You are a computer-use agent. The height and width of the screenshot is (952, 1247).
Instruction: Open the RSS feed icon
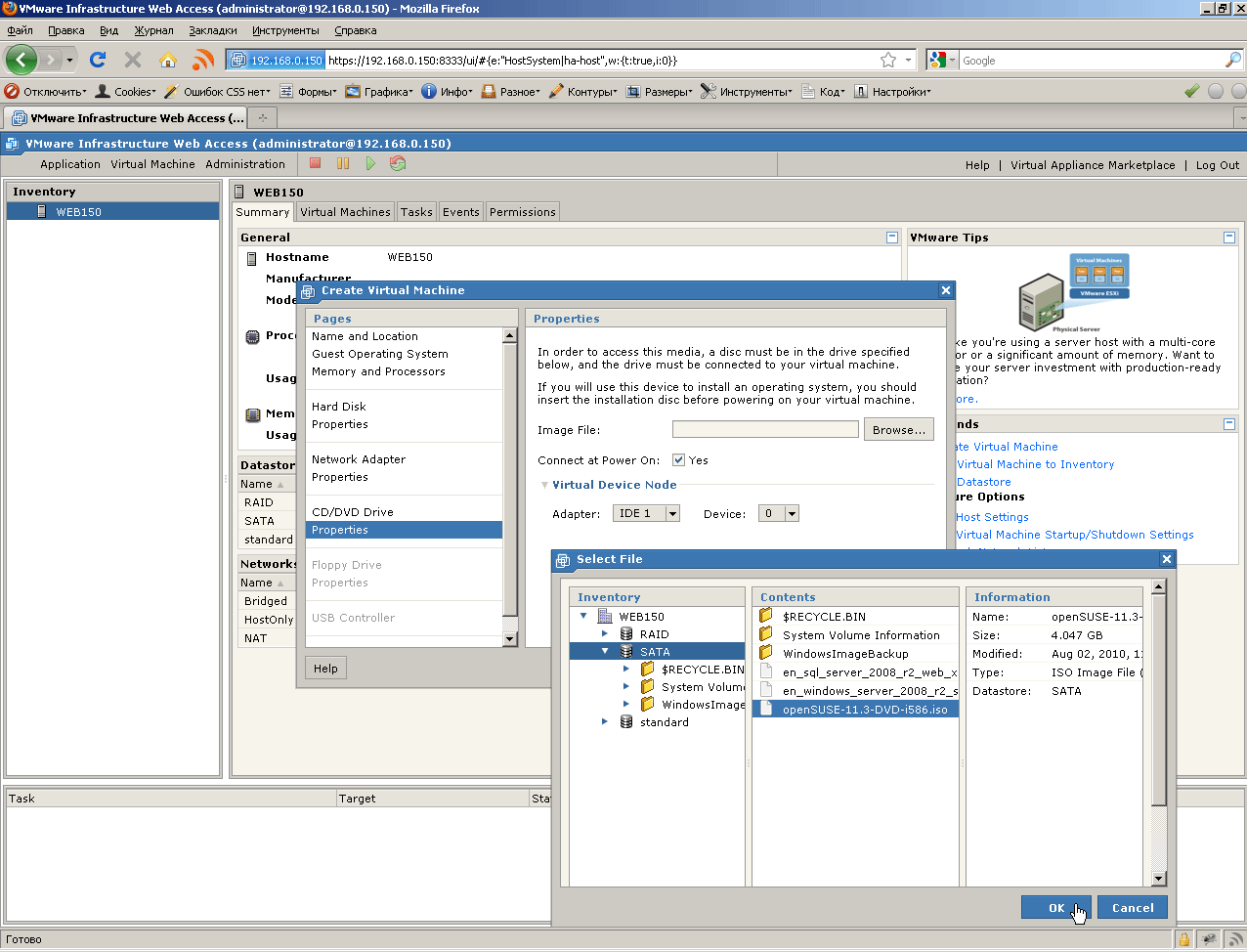203,60
